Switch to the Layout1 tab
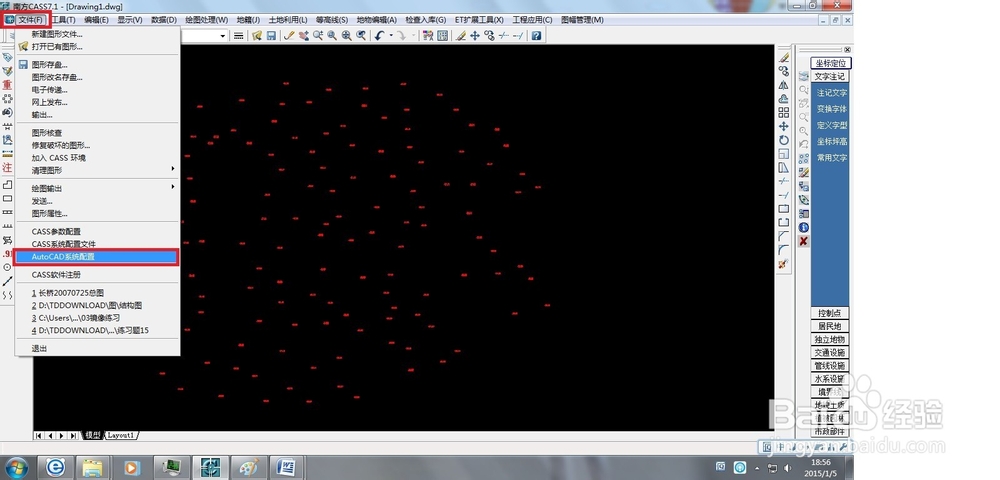 pos(121,435)
